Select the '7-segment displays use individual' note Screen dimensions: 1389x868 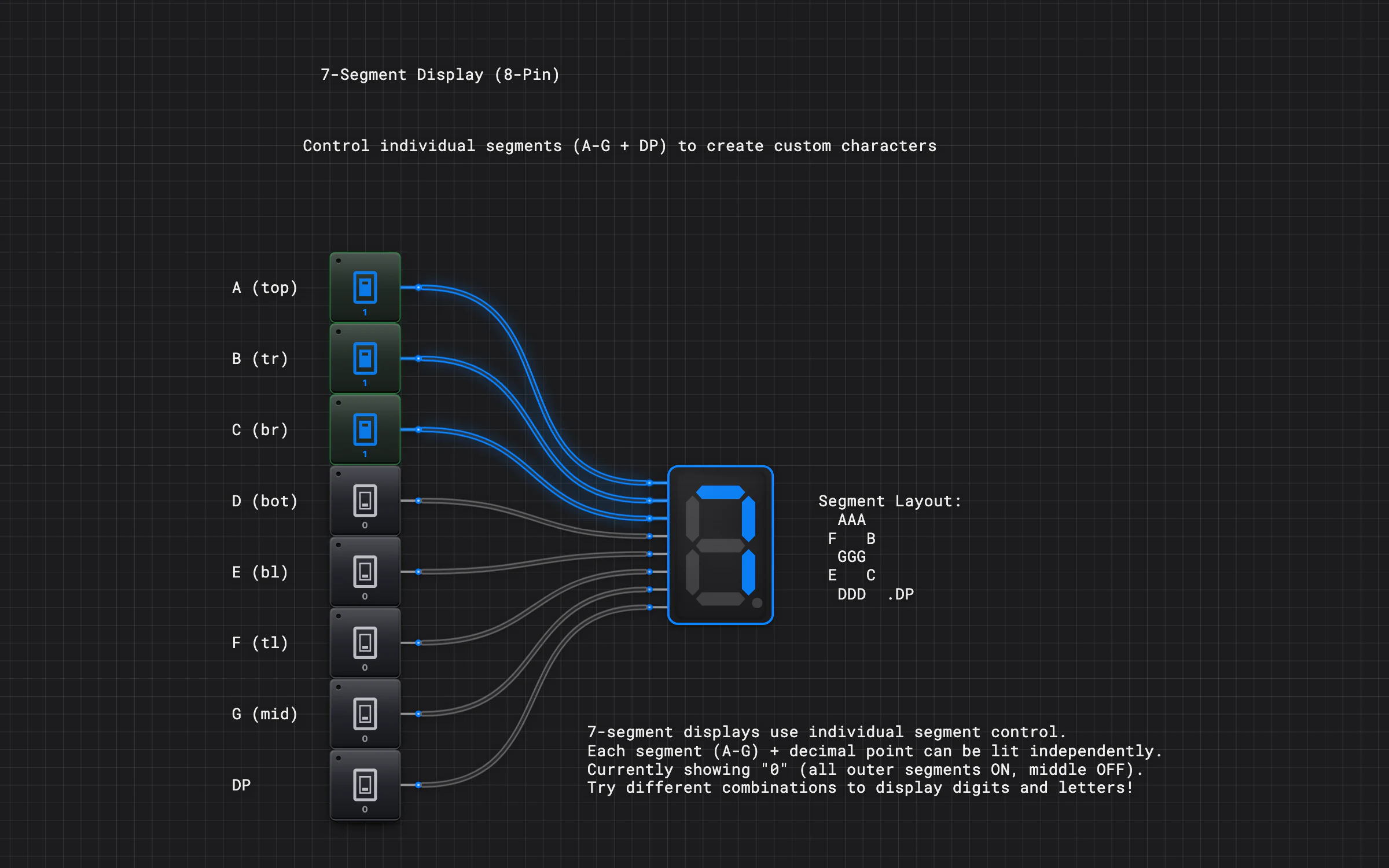coord(874,760)
